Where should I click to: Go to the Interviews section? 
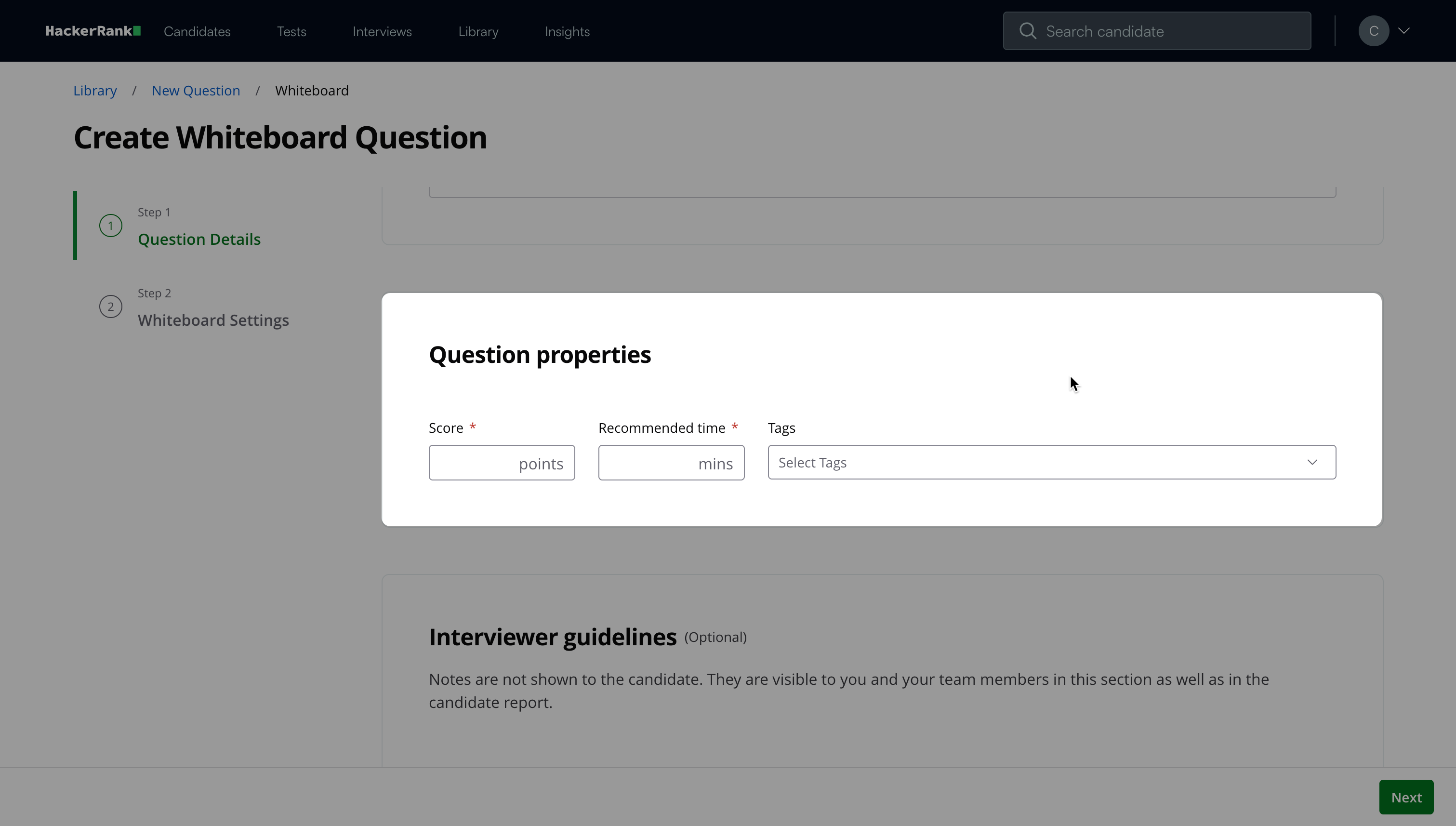(x=382, y=32)
